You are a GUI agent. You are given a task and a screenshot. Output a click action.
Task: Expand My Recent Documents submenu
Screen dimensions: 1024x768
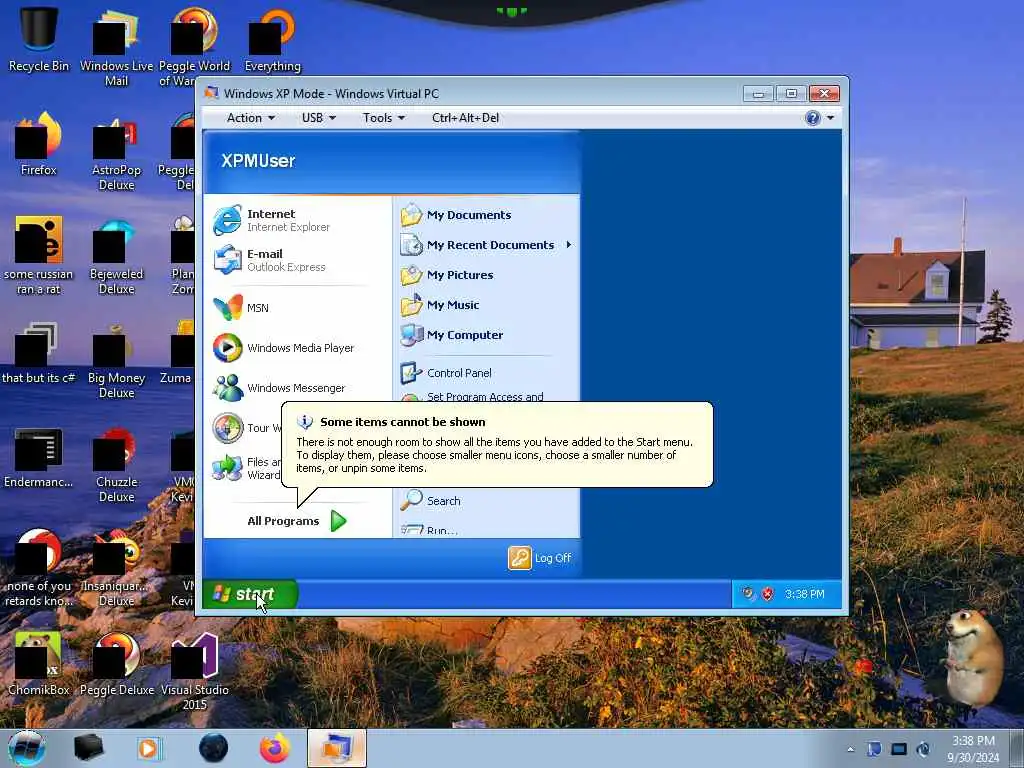pyautogui.click(x=485, y=245)
